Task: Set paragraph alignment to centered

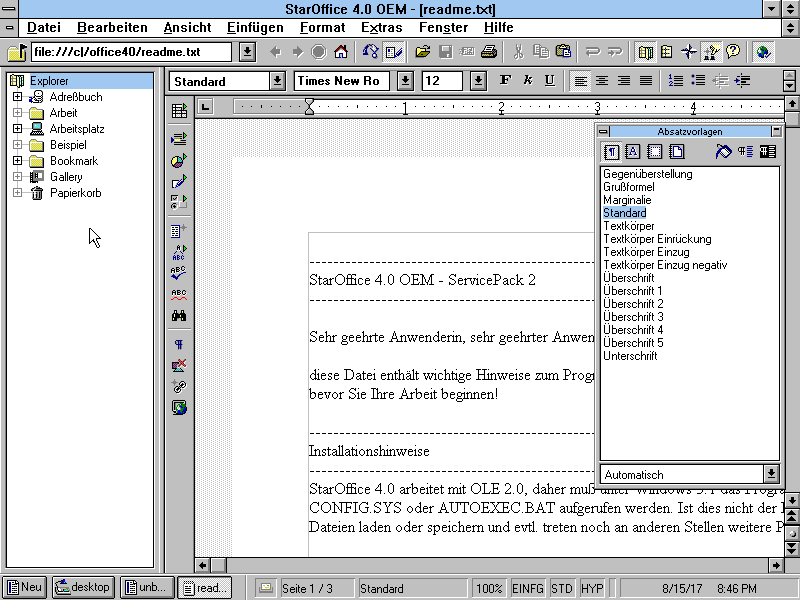Action: [x=602, y=81]
